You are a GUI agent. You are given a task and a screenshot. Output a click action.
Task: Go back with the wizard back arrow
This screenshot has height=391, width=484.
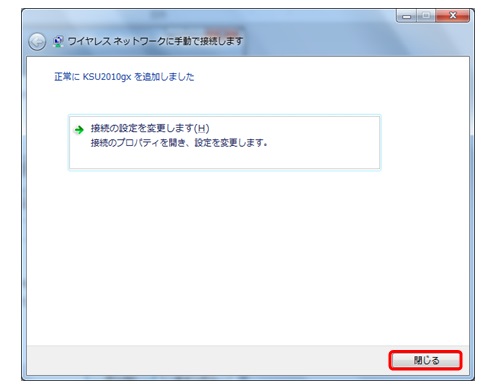37,42
